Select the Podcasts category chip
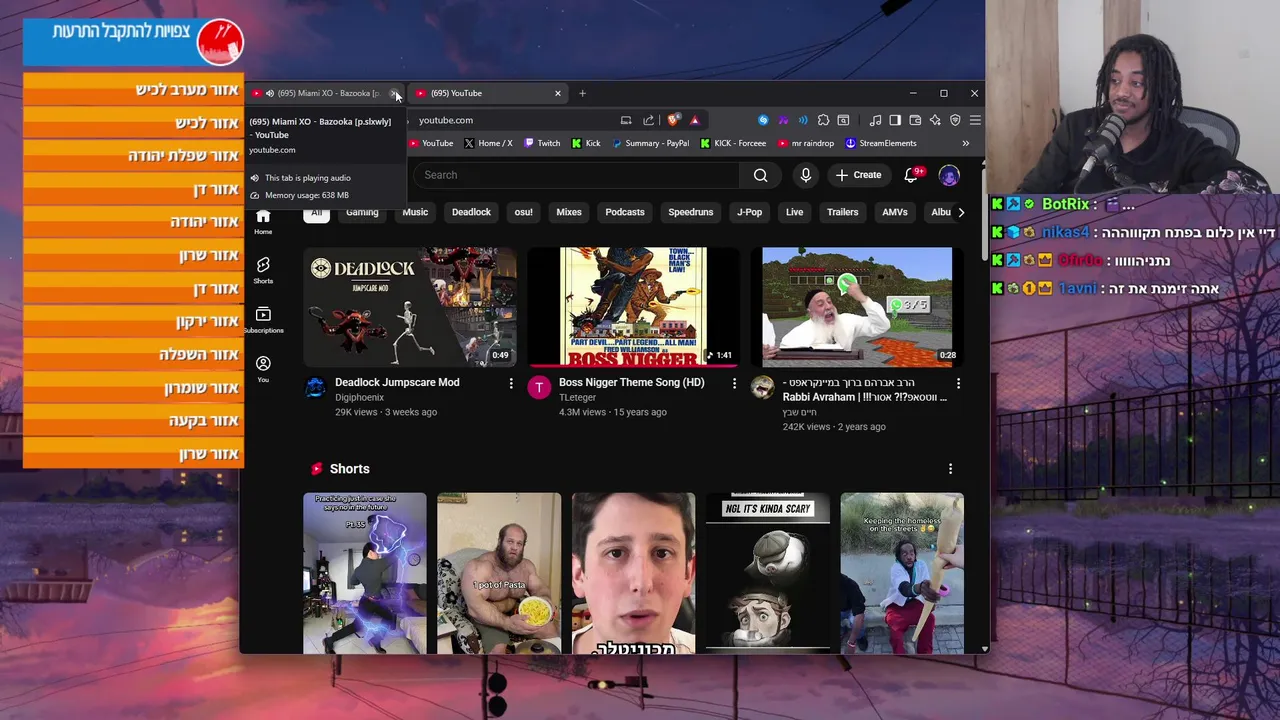Viewport: 1280px width, 720px height. click(x=625, y=212)
